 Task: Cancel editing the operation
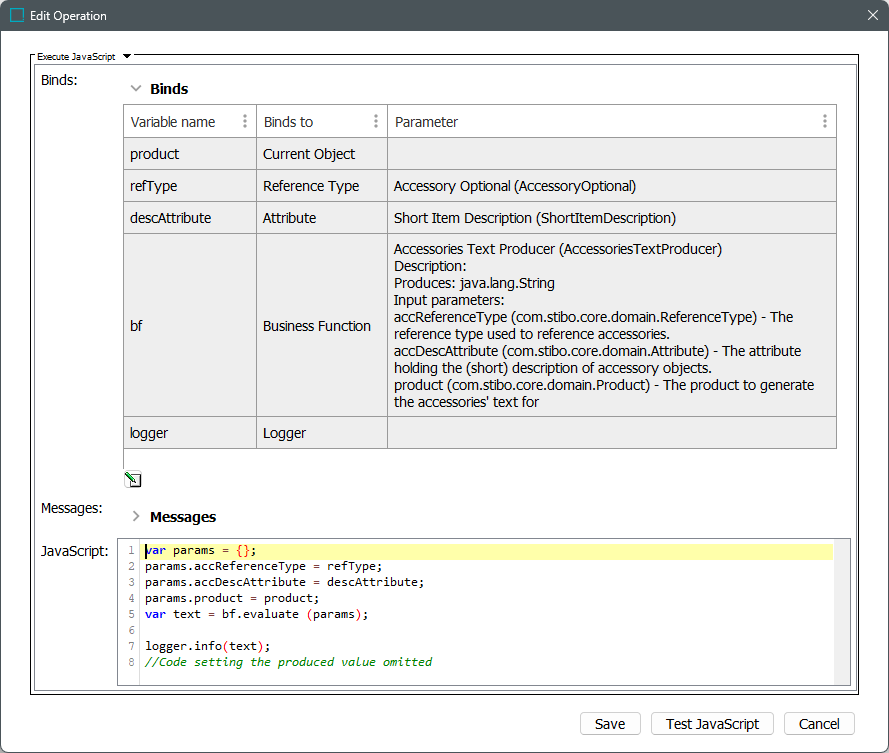[819, 724]
